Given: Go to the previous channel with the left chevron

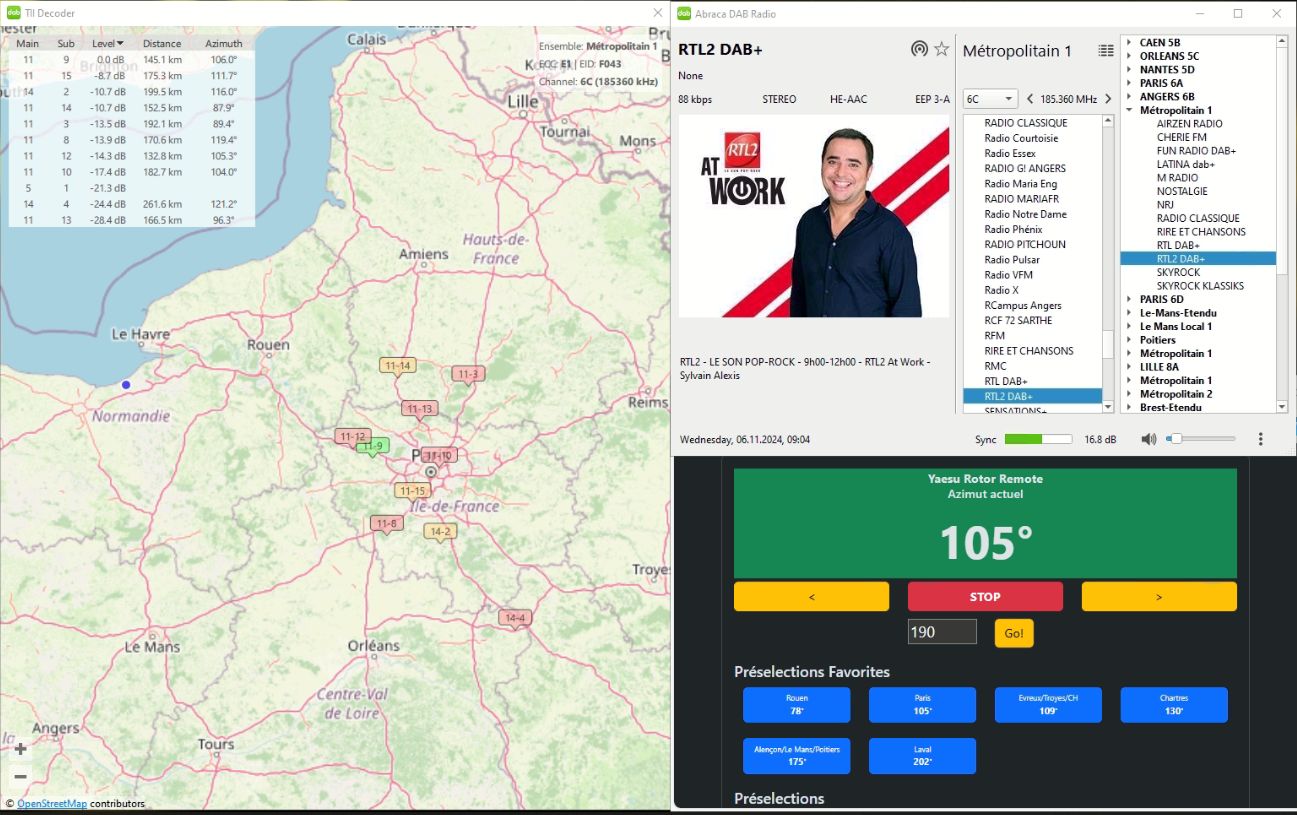Looking at the screenshot, I should [1030, 99].
